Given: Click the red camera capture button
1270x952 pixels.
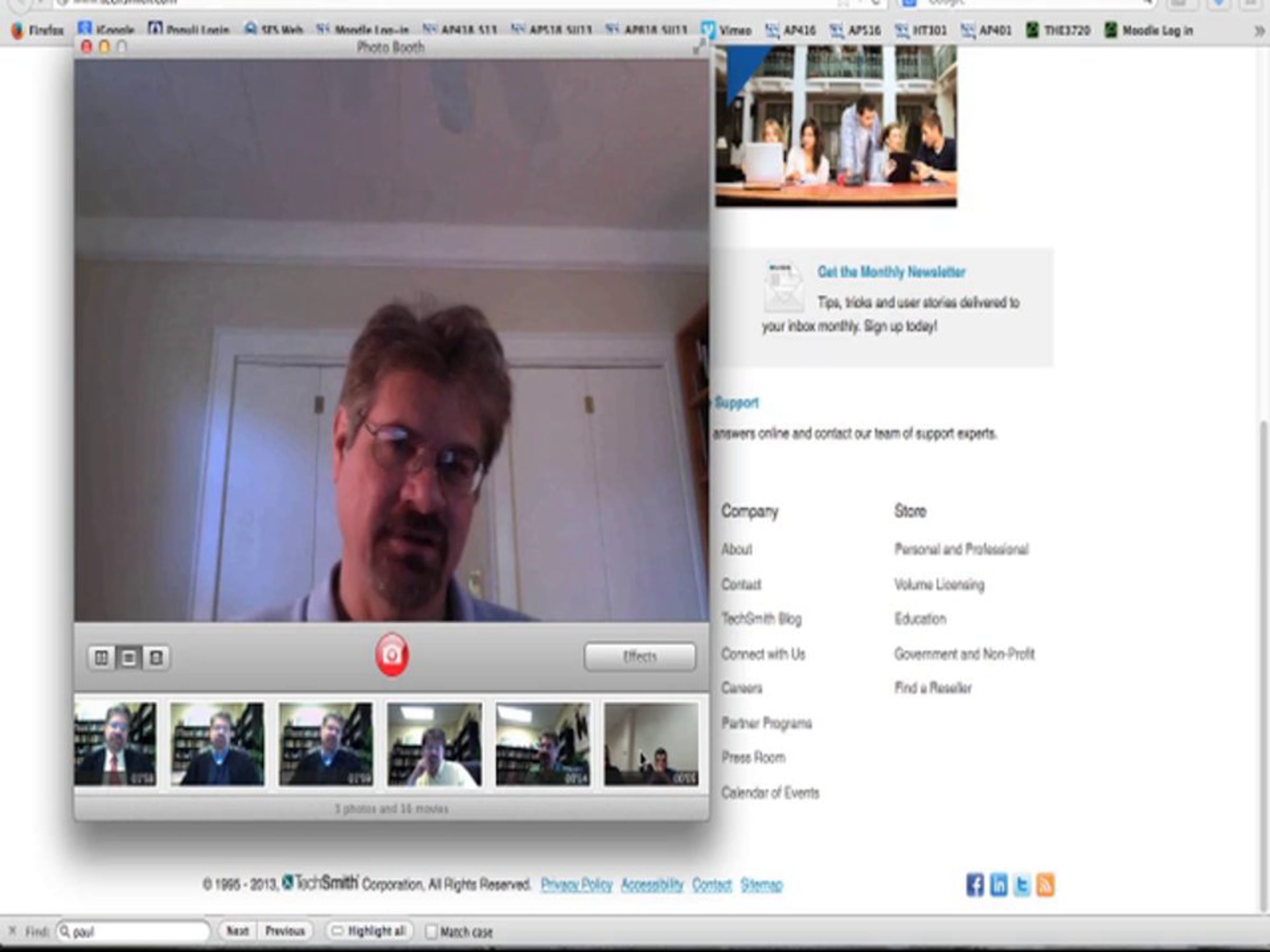Looking at the screenshot, I should (x=392, y=655).
